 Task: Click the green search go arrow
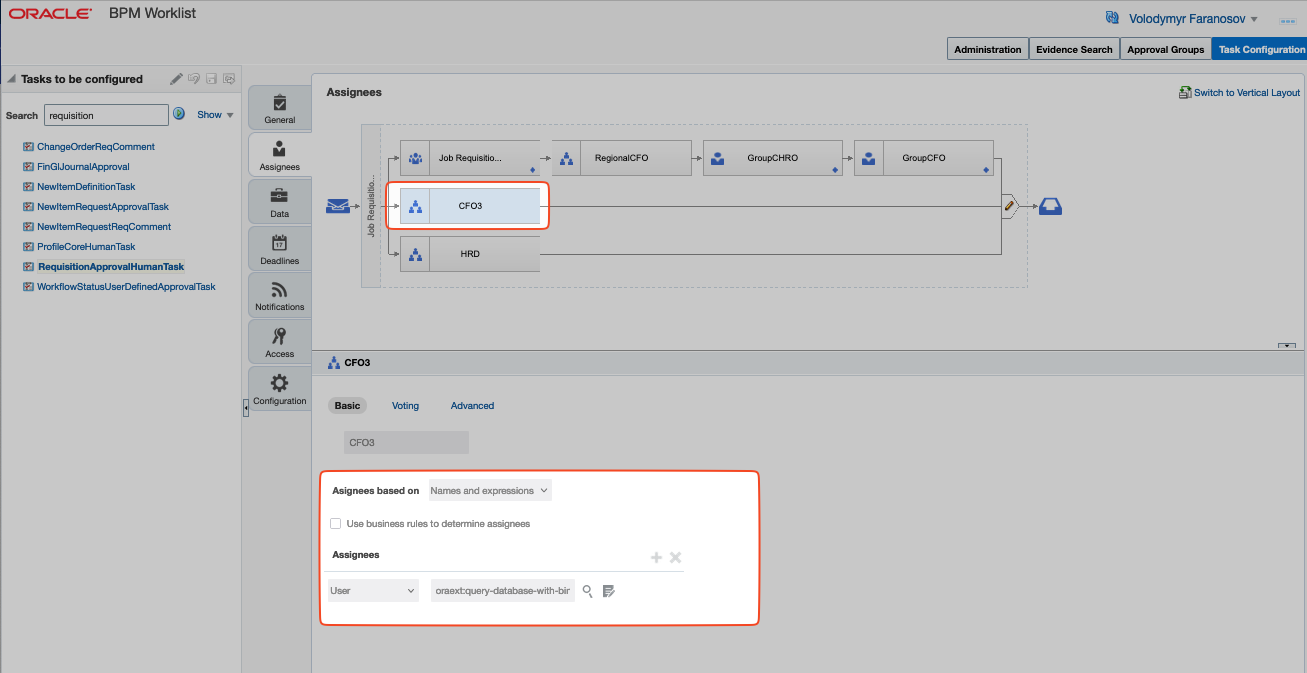(x=179, y=114)
